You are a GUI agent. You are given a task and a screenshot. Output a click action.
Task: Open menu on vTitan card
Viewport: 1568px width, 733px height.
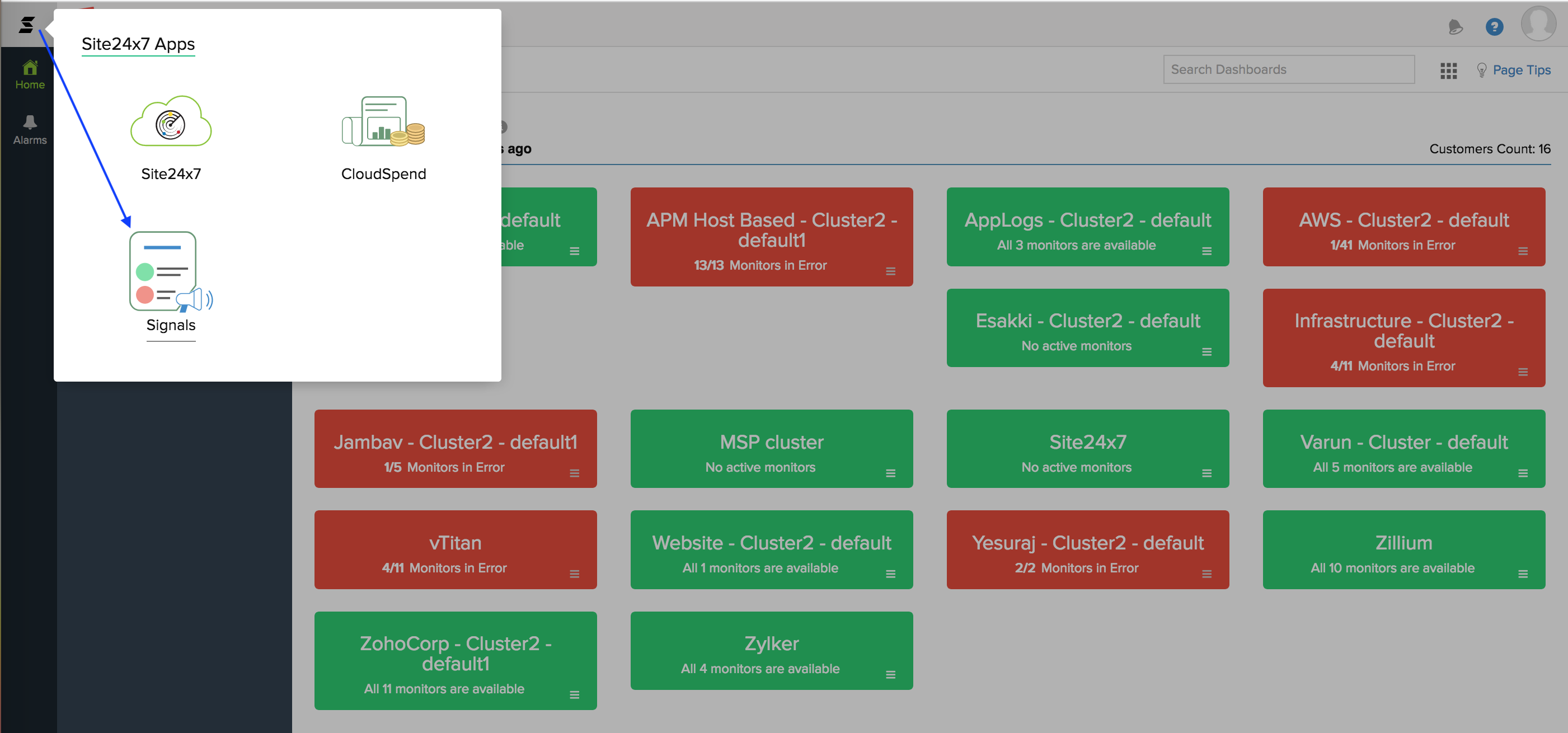pos(574,574)
